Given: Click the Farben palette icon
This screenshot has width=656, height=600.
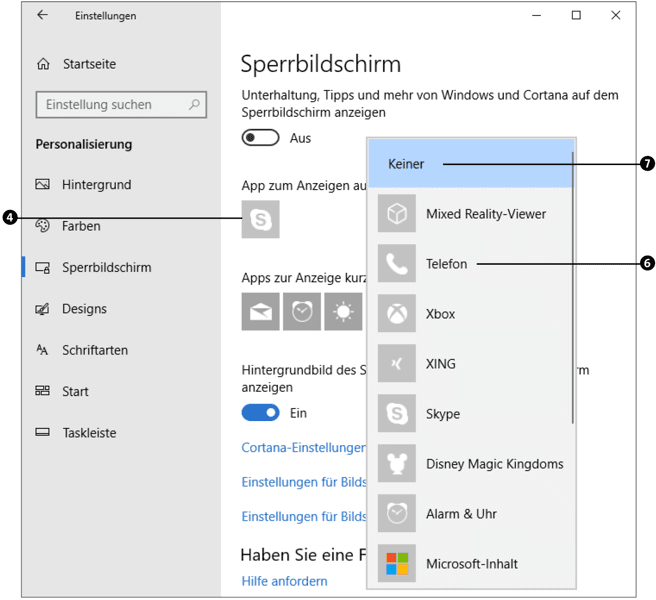Looking at the screenshot, I should click(x=42, y=226).
